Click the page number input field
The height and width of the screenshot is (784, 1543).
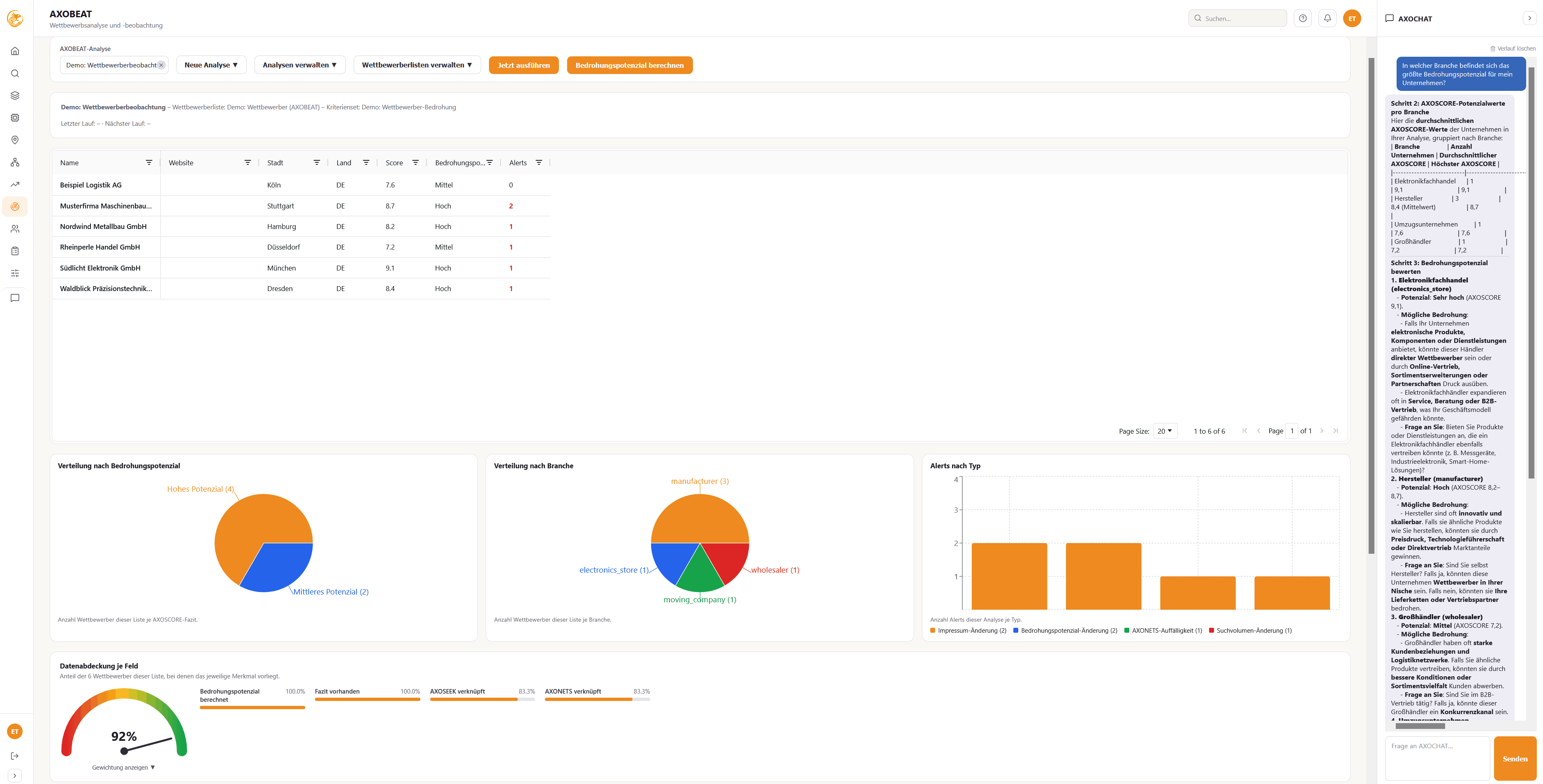pos(1292,431)
